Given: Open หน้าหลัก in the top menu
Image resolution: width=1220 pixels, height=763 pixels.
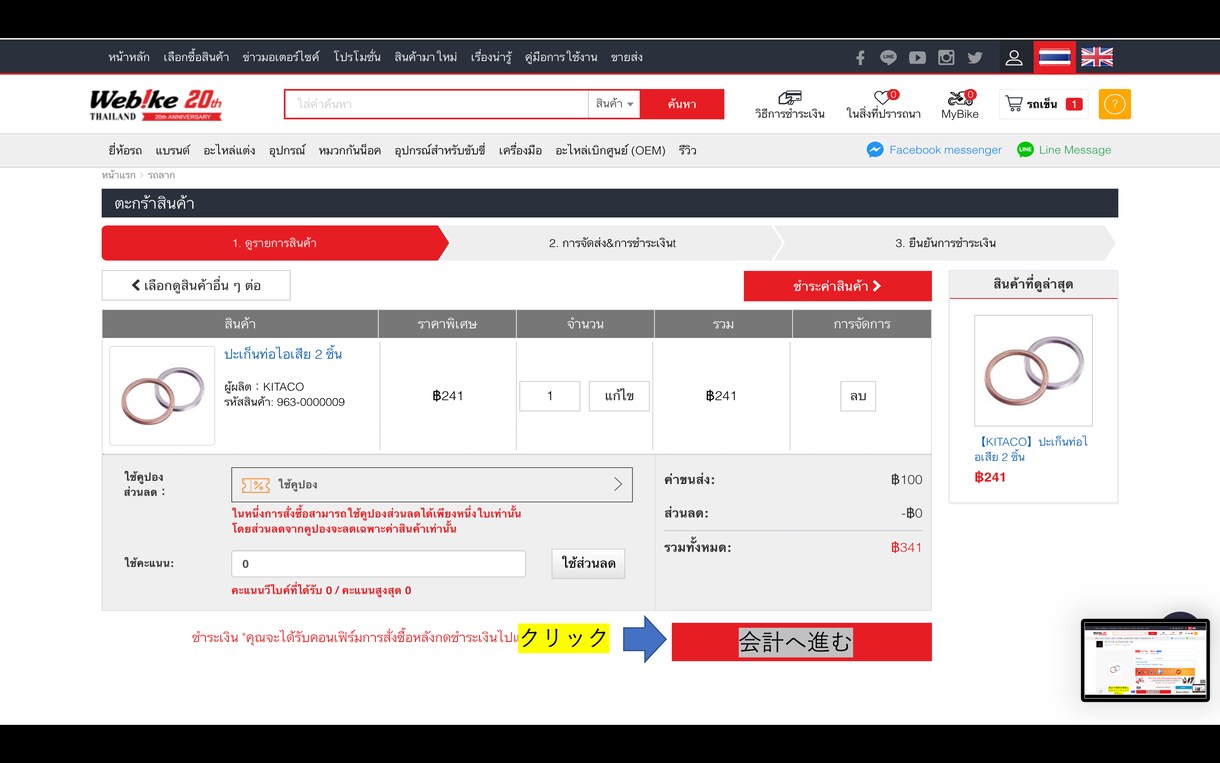Looking at the screenshot, I should point(129,58).
